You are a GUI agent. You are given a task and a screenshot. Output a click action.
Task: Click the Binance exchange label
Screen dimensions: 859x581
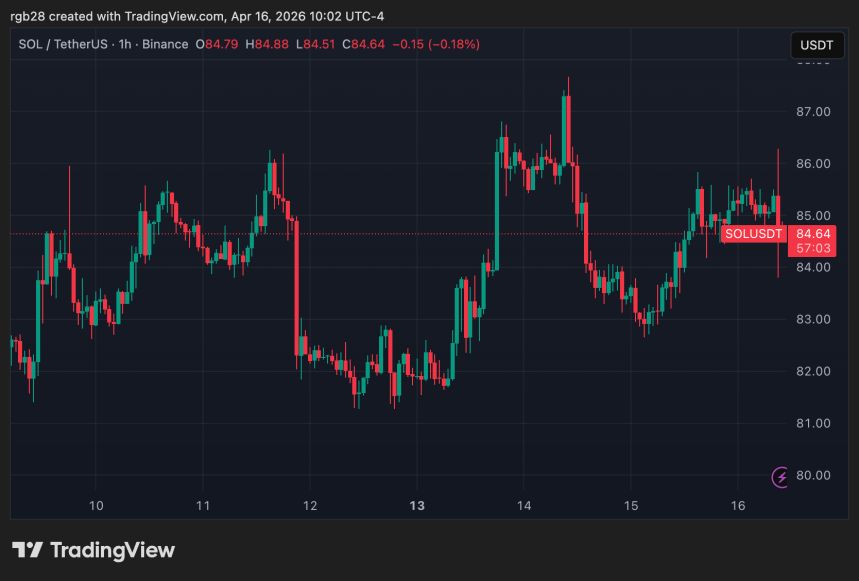166,44
